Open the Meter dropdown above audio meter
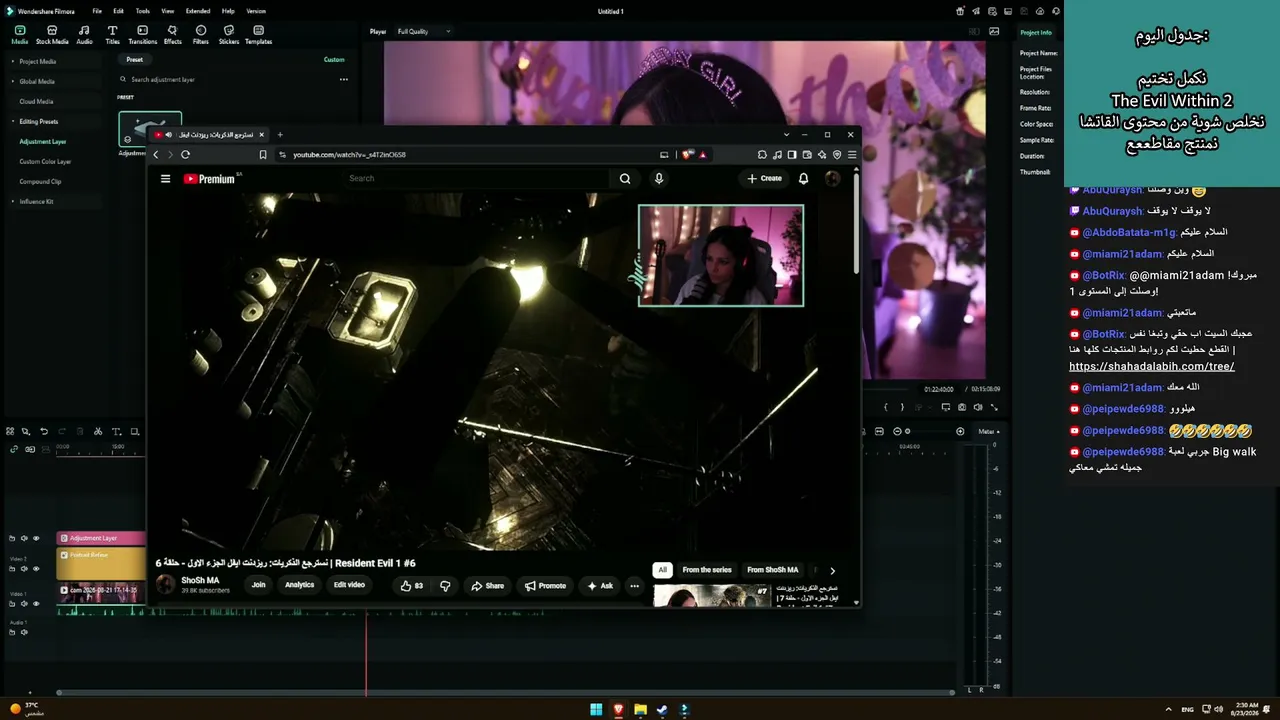The height and width of the screenshot is (720, 1280). [x=989, y=431]
